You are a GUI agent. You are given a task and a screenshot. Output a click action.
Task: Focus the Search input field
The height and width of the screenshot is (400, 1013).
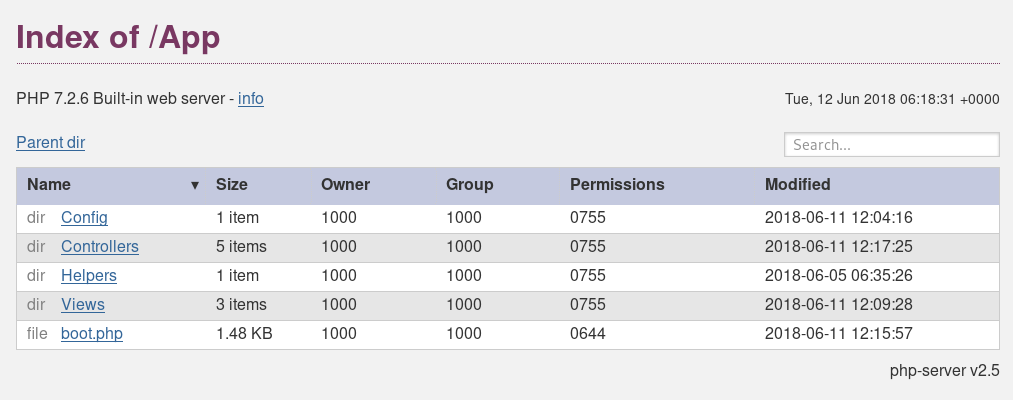(891, 145)
